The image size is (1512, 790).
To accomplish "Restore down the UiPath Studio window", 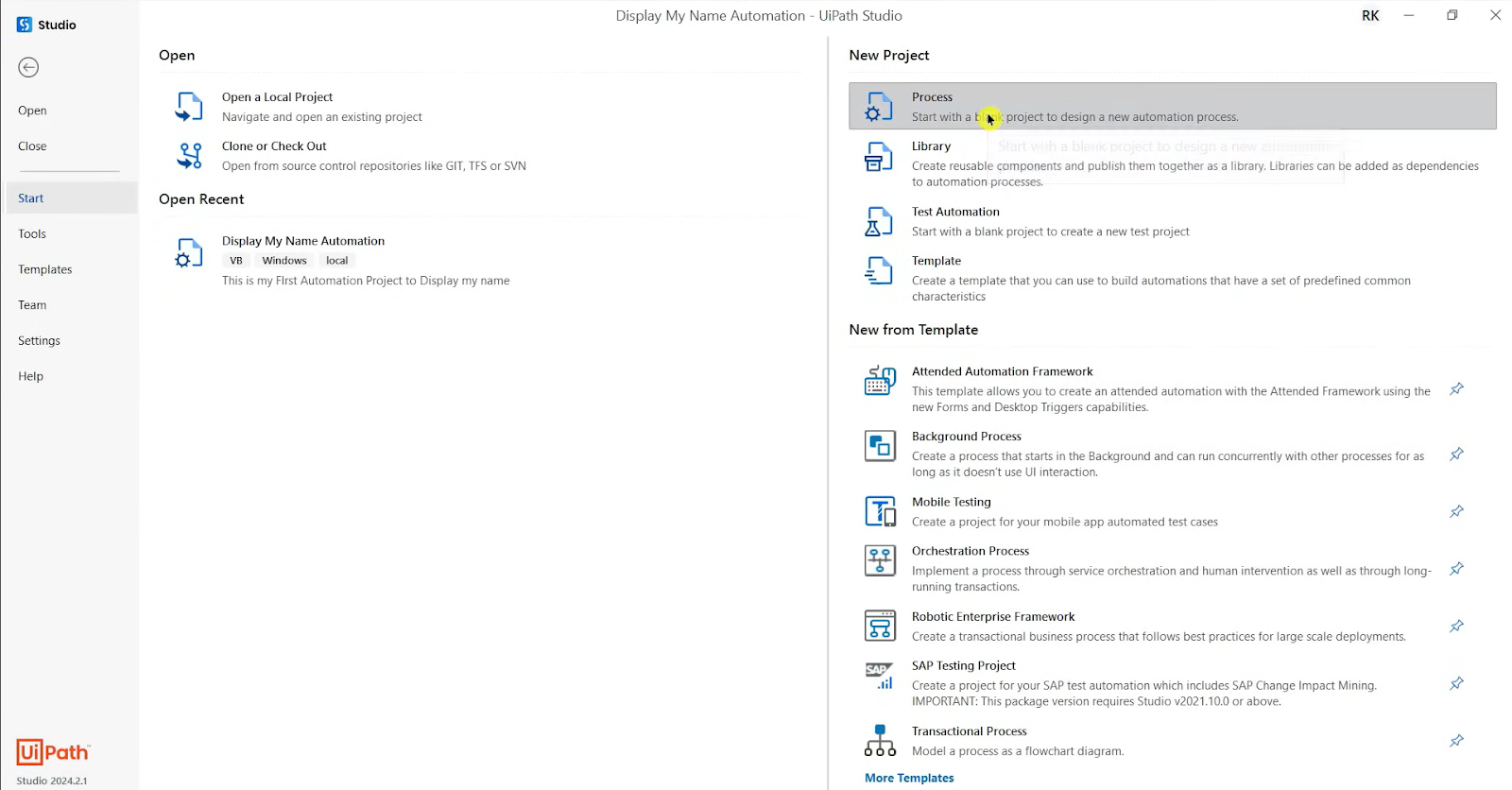I will (1452, 15).
